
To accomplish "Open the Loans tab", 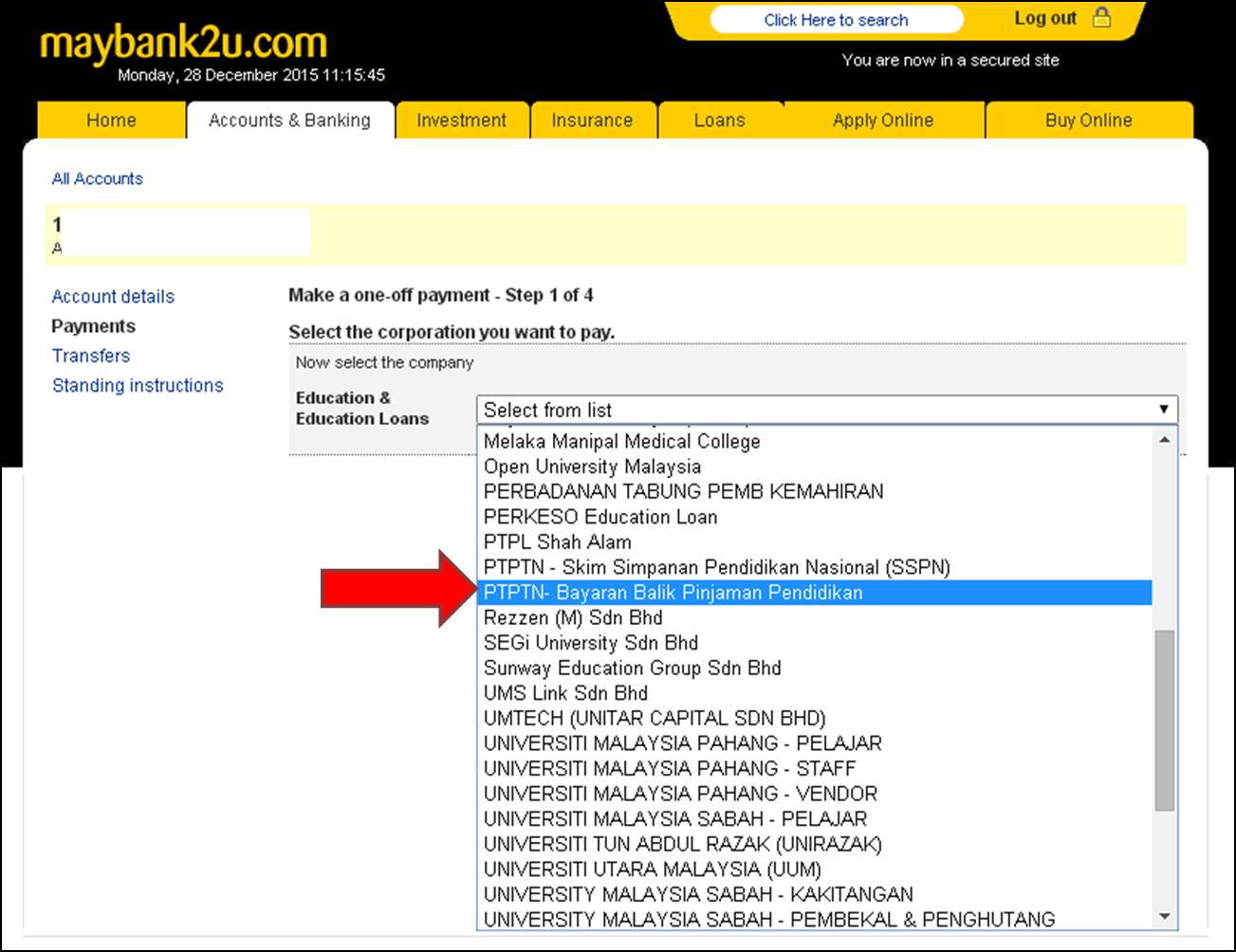I will pos(719,120).
